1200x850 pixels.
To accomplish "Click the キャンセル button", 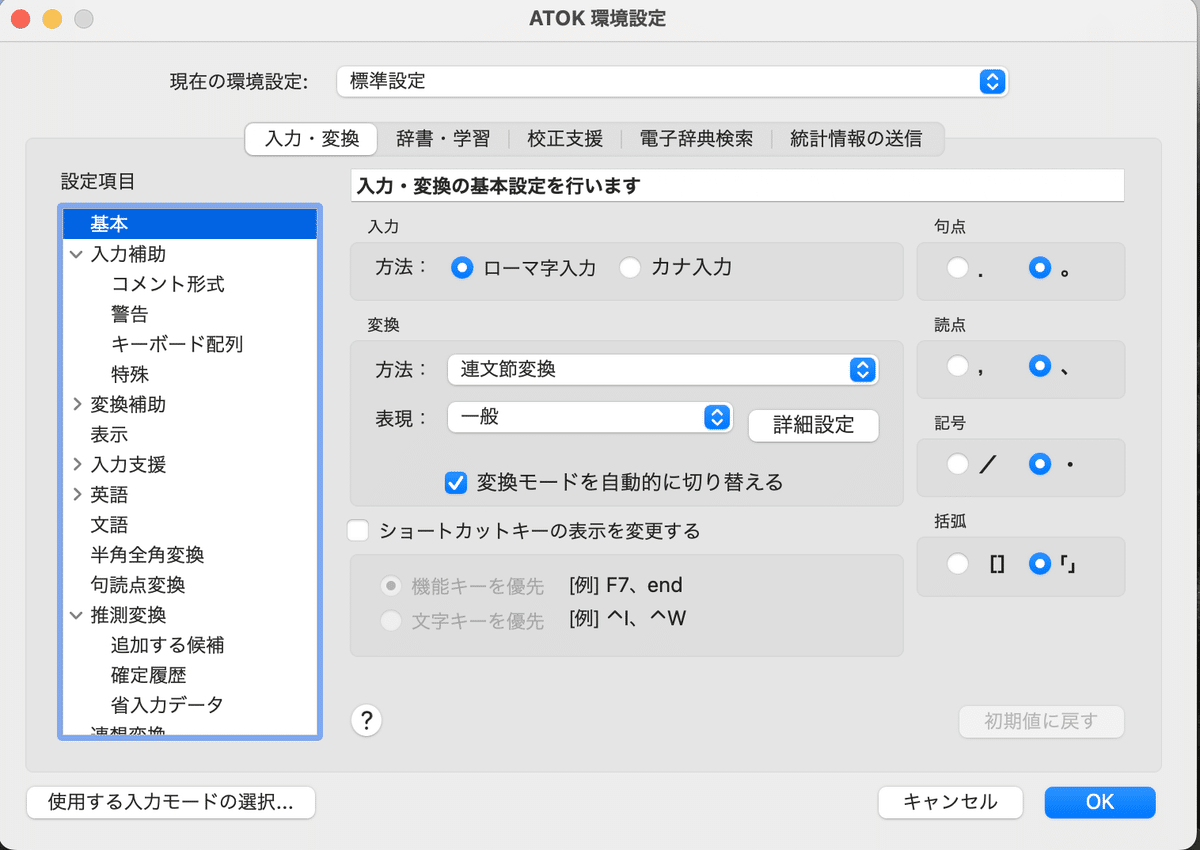I will point(950,802).
